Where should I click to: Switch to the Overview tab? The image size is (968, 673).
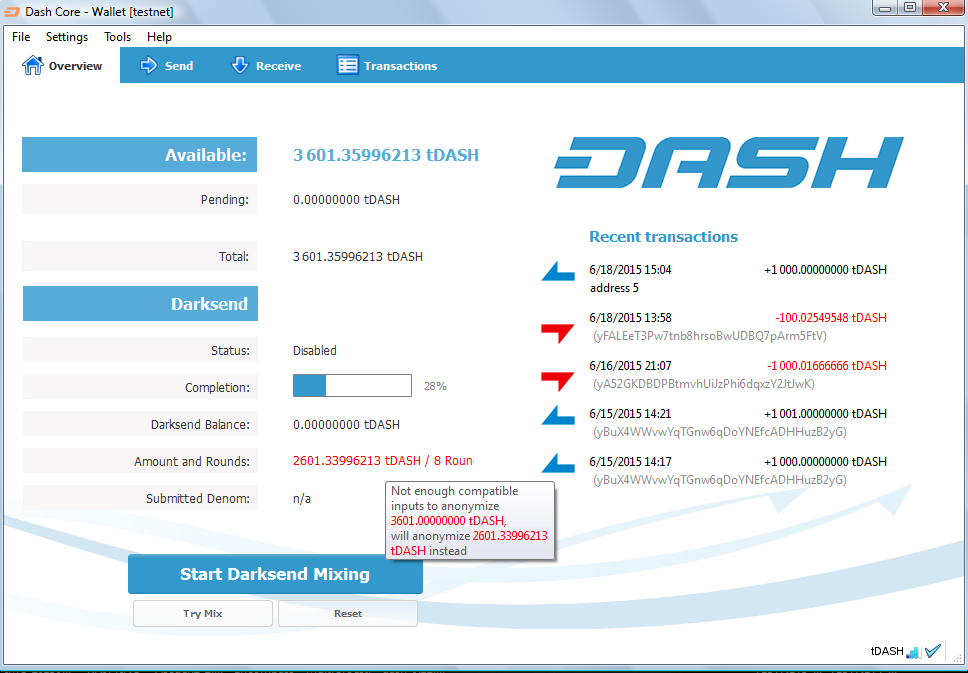pos(62,65)
